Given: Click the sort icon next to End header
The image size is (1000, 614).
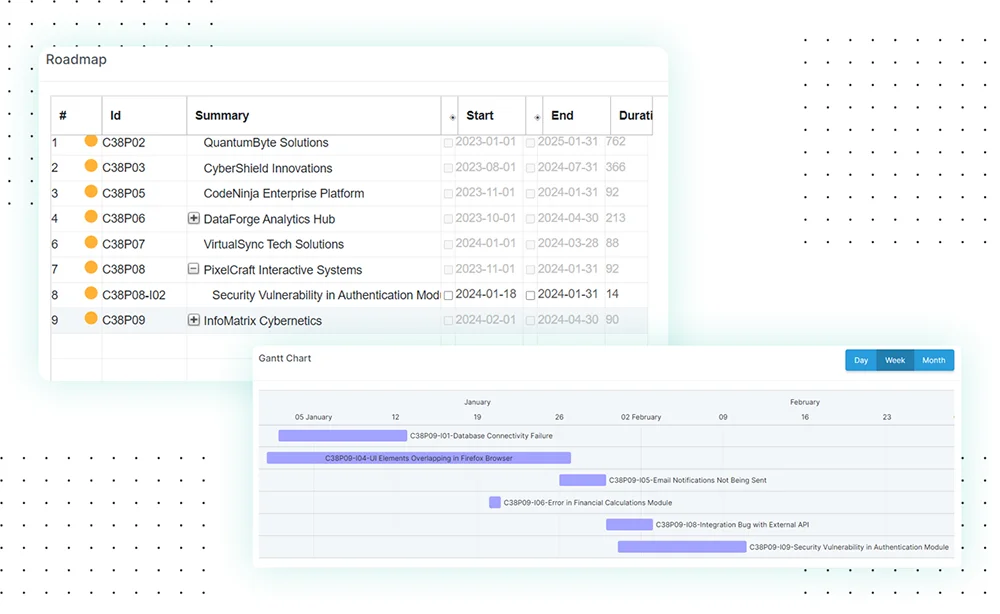Looking at the screenshot, I should pos(536,116).
